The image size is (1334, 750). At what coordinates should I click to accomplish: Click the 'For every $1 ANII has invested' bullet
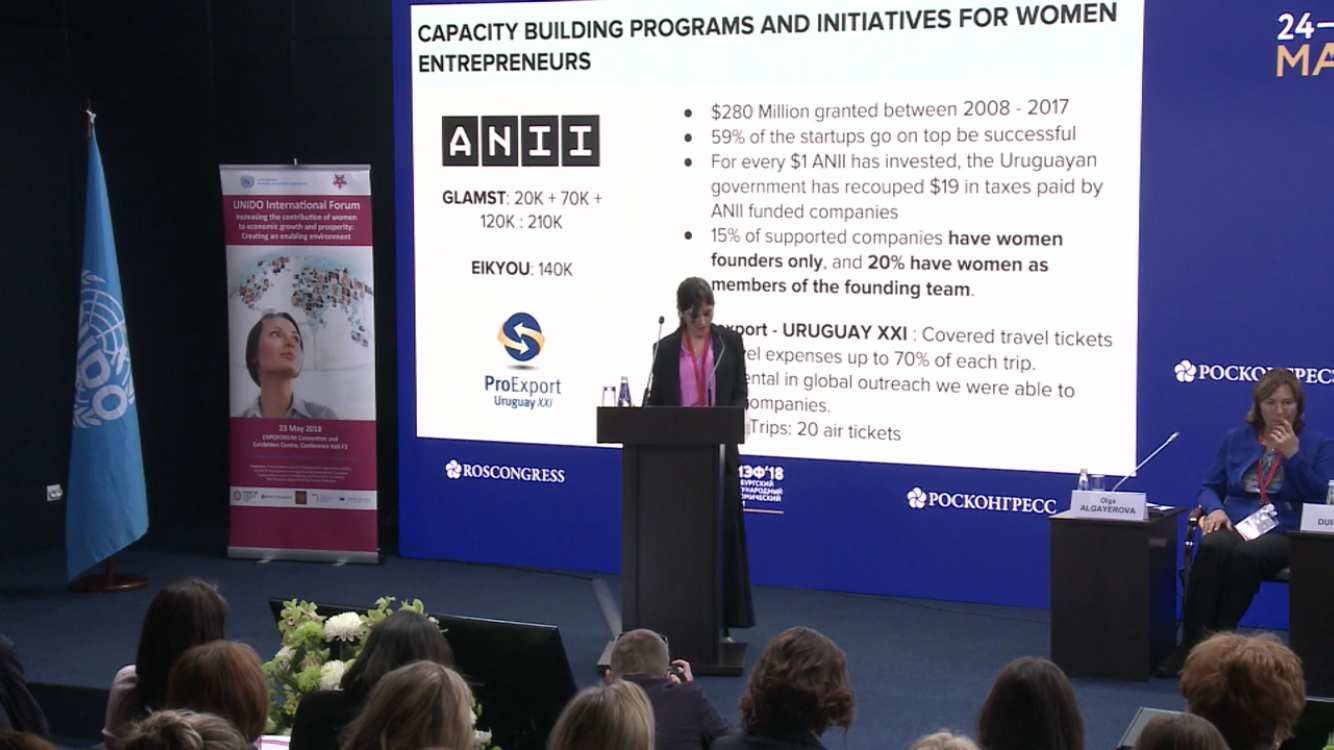pyautogui.click(x=906, y=186)
